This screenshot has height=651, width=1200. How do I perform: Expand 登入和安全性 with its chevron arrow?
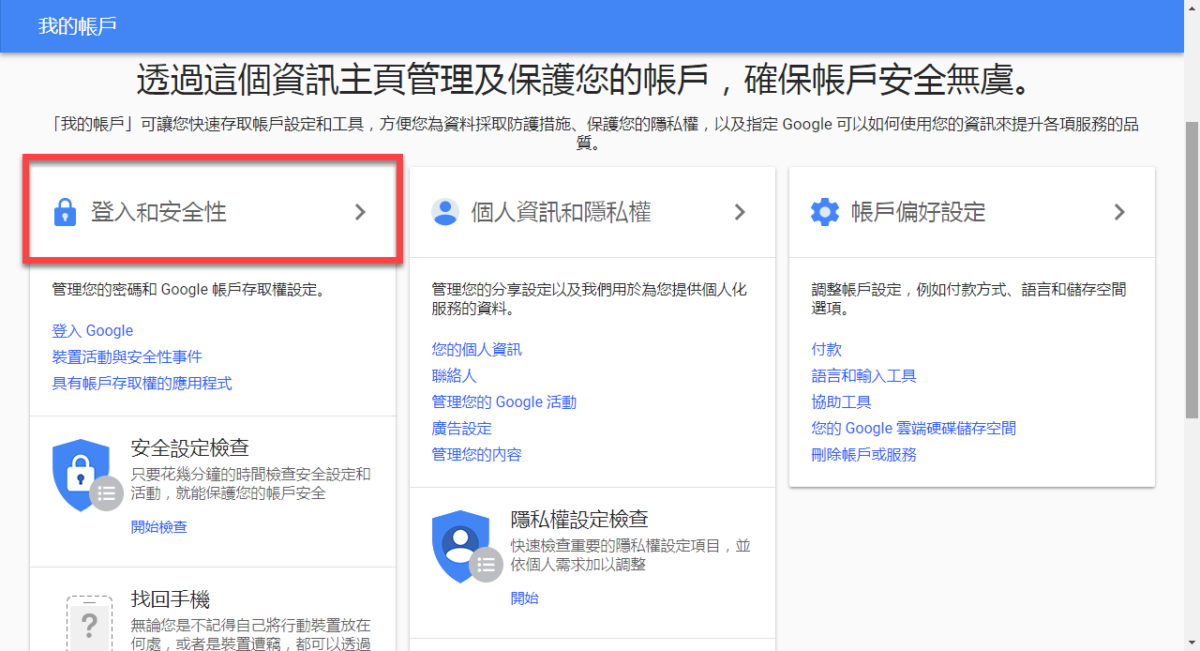pos(361,212)
